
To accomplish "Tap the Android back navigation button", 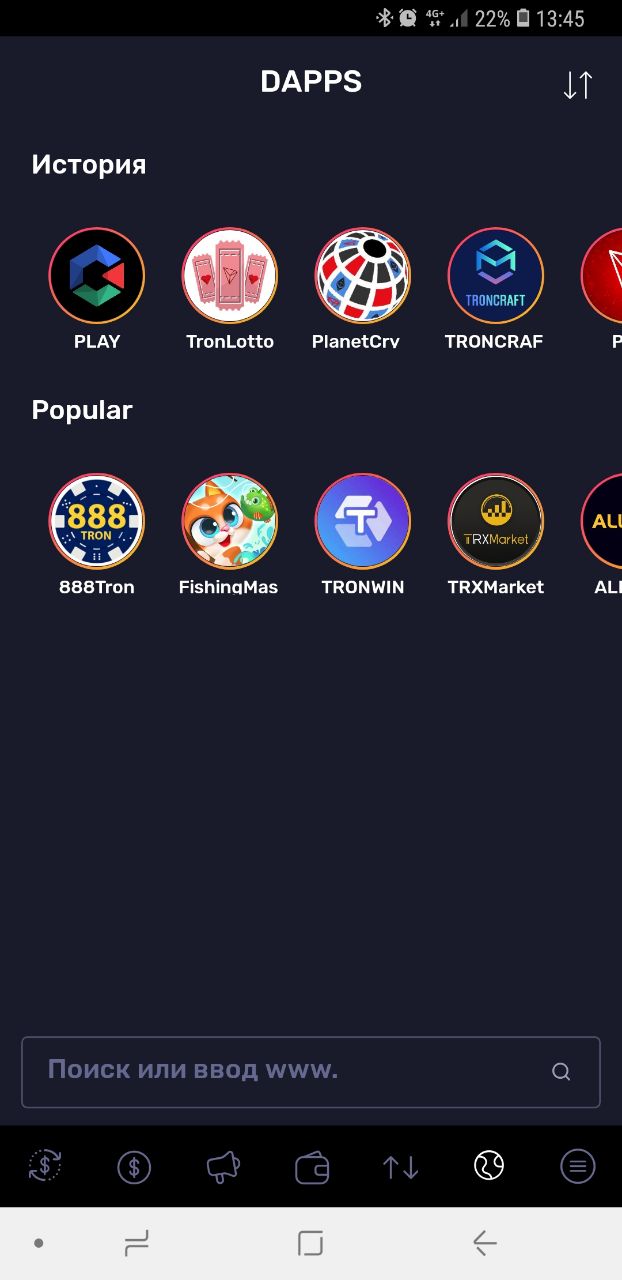I will pyautogui.click(x=485, y=1243).
